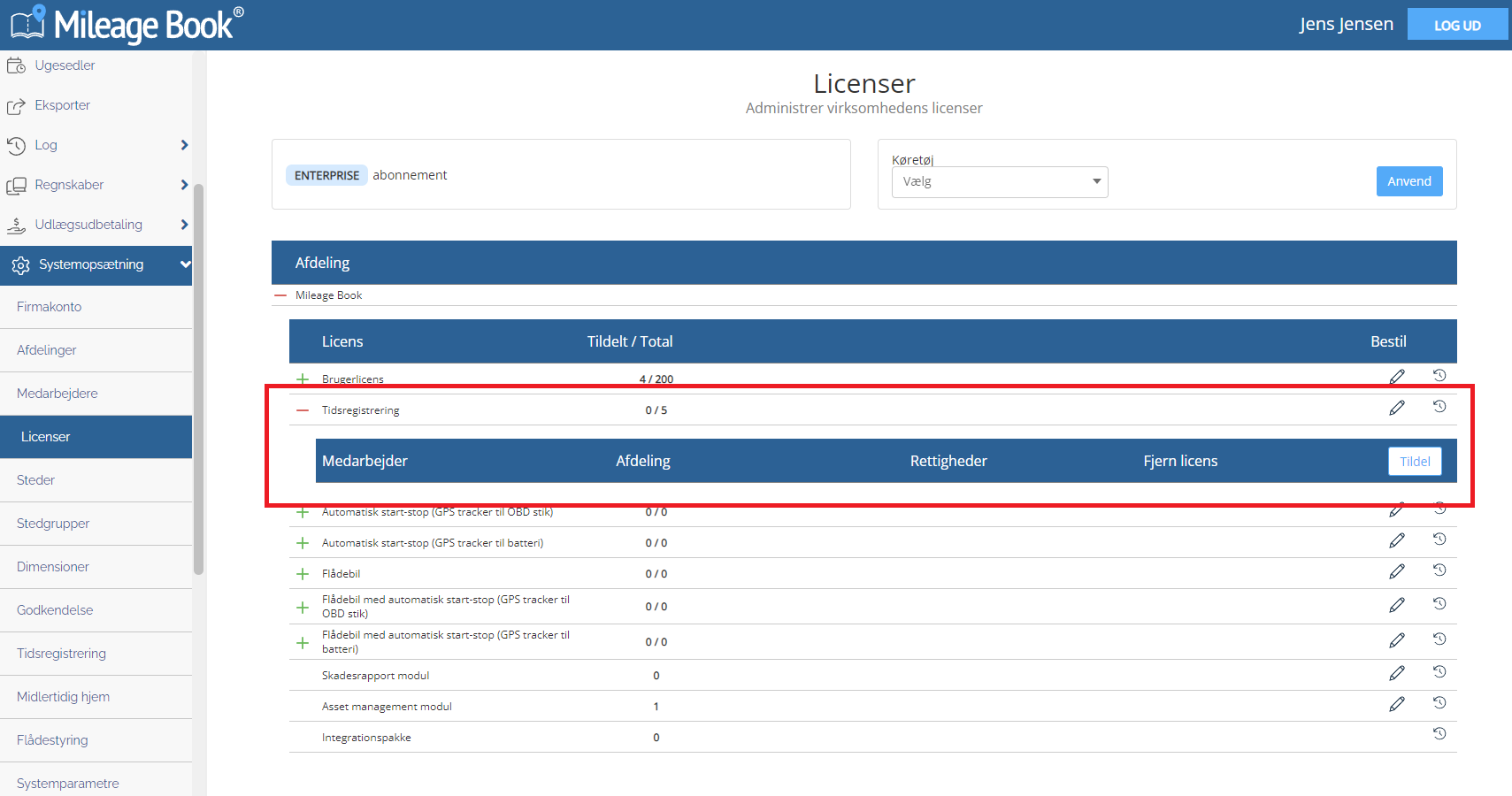The height and width of the screenshot is (796, 1512).
Task: View history of Asset management modul
Action: tap(1439, 702)
